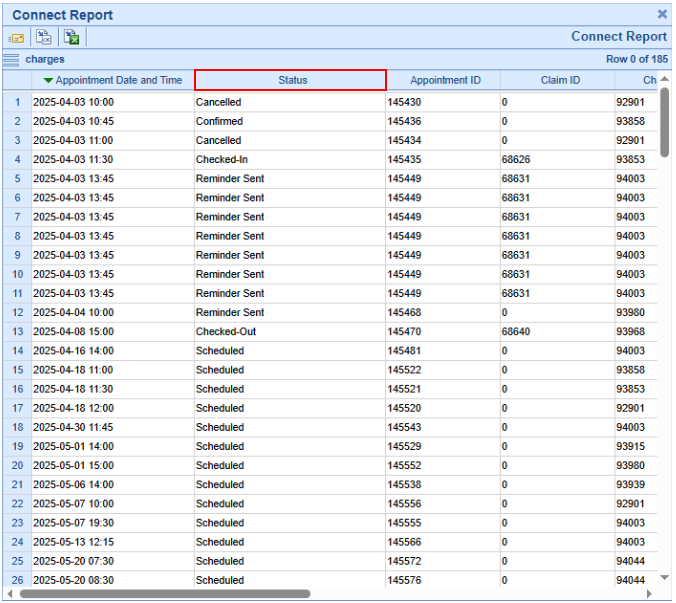Select row number 1 header

(x=16, y=102)
